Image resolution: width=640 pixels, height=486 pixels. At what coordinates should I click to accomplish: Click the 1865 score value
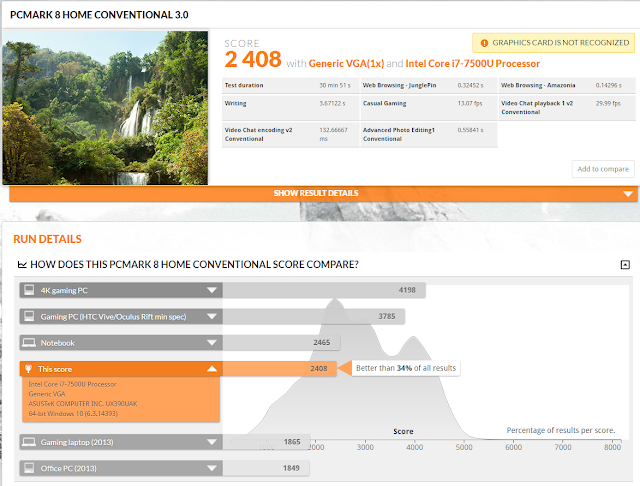292,442
